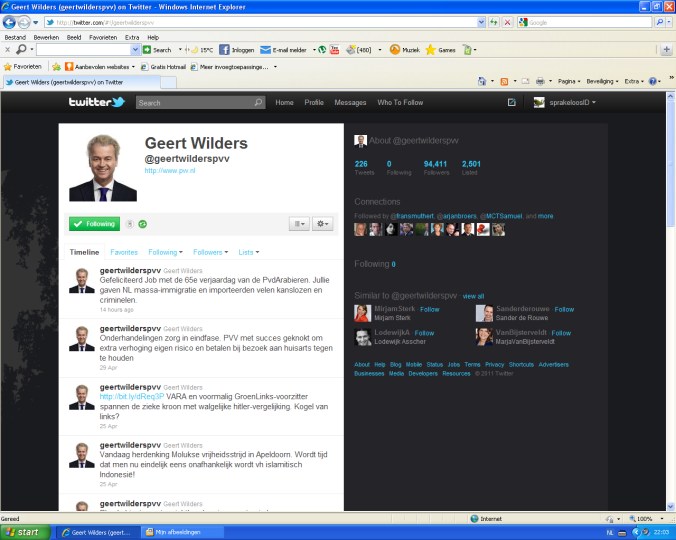Expand the list options dropdown button
The width and height of the screenshot is (676, 540).
click(298, 224)
